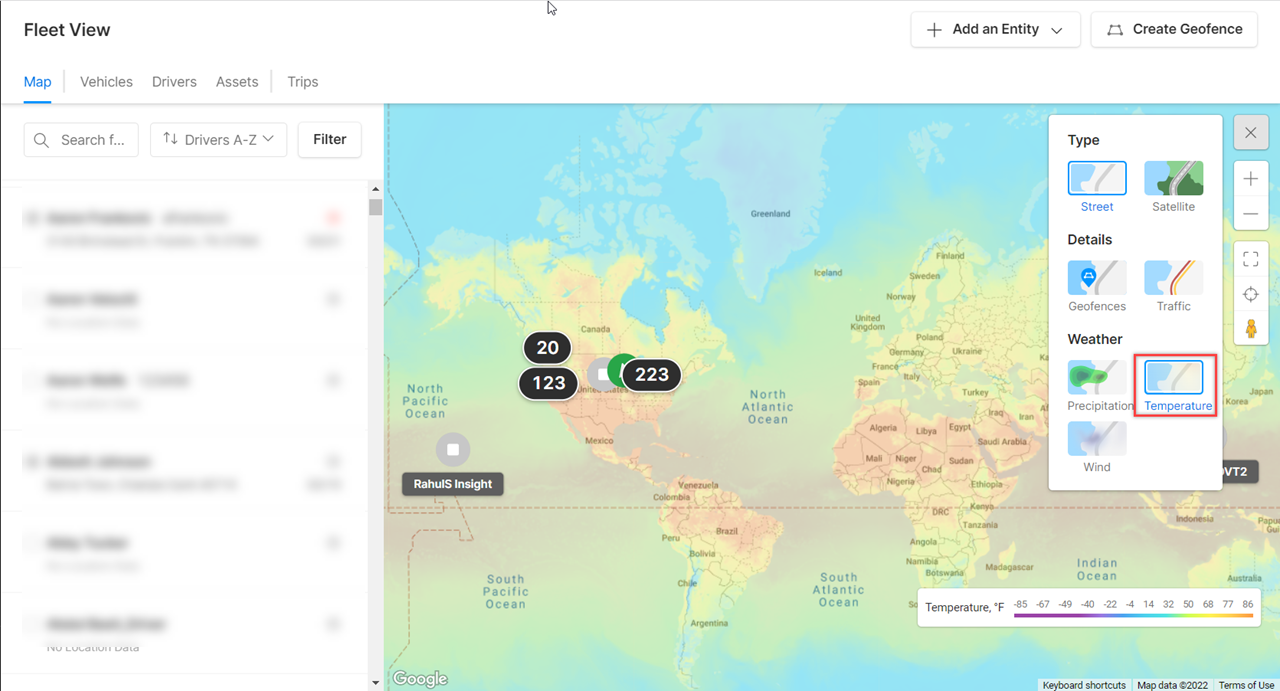Viewport: 1280px width, 691px height.
Task: Click the 20 cluster marker
Action: [x=547, y=348]
